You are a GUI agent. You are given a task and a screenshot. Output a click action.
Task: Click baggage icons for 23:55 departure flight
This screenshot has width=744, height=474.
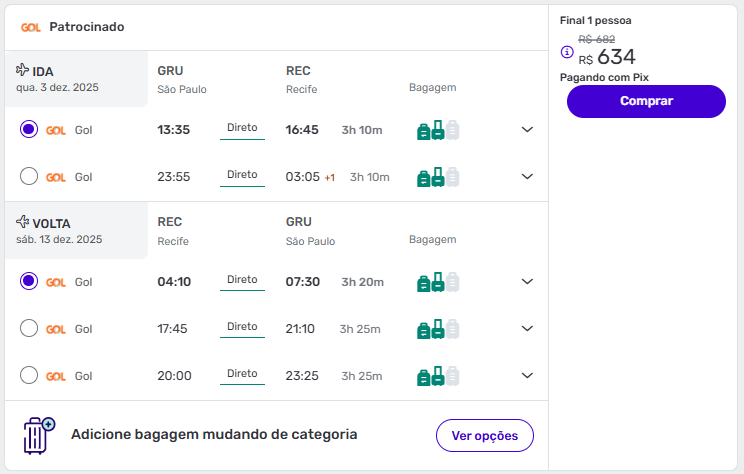[x=438, y=177]
